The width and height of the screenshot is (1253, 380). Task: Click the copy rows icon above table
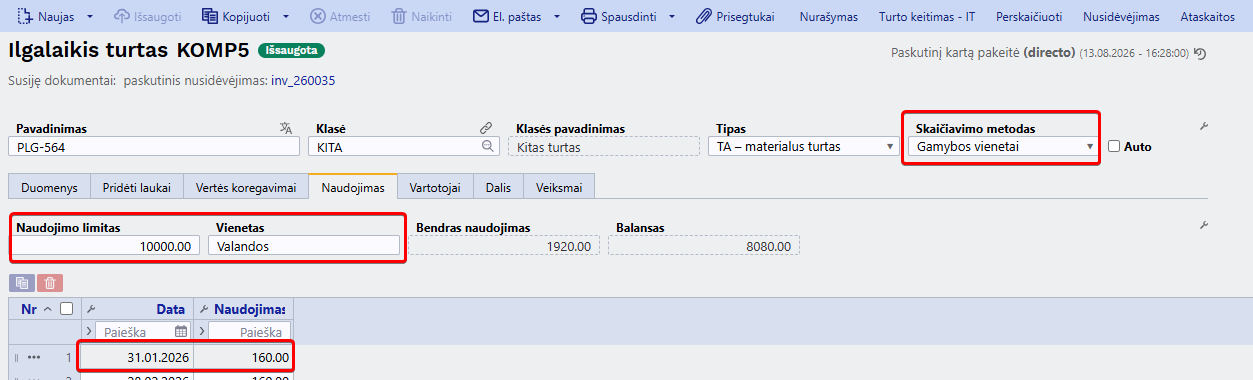[x=22, y=283]
